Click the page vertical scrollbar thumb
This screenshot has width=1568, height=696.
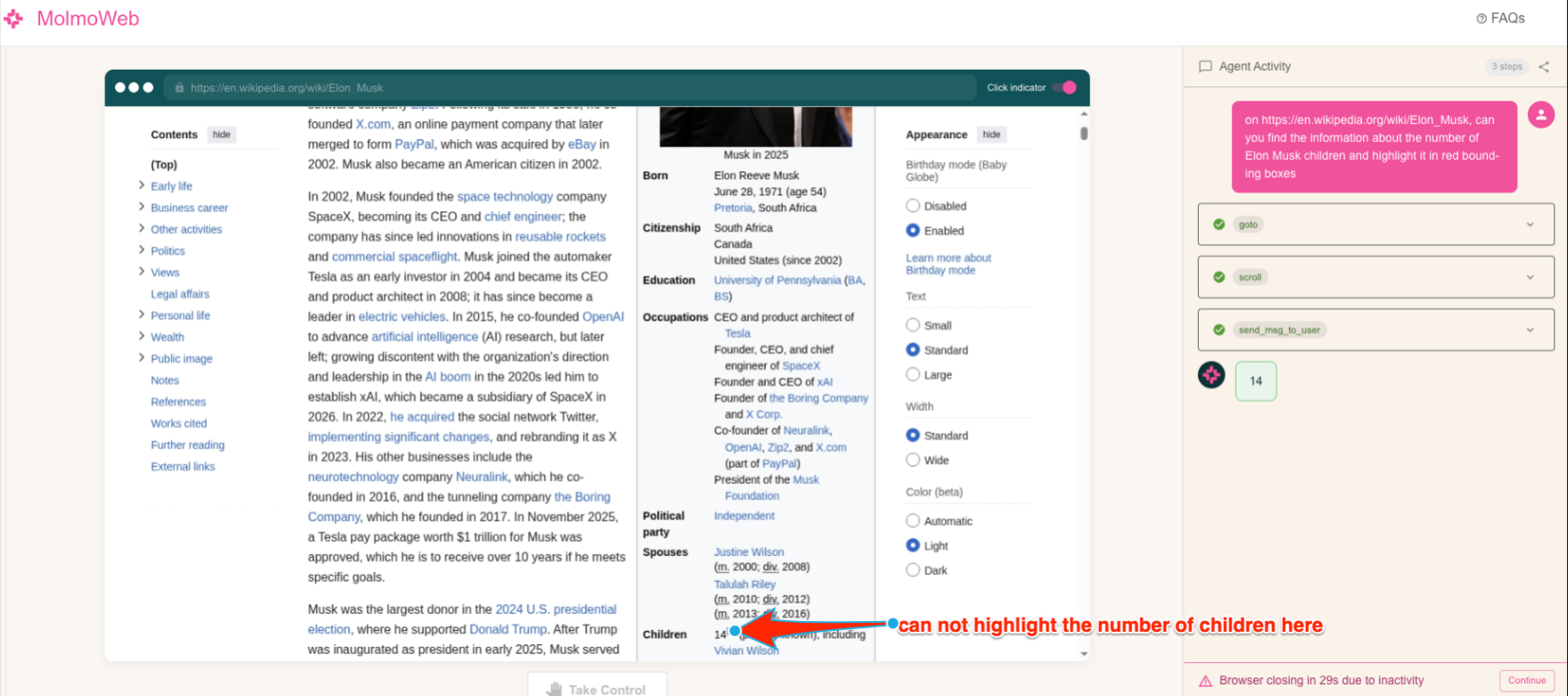point(1084,134)
